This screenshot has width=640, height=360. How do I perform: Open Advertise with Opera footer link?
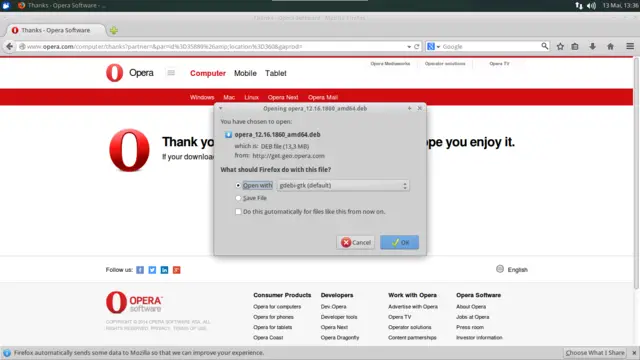[x=413, y=307]
